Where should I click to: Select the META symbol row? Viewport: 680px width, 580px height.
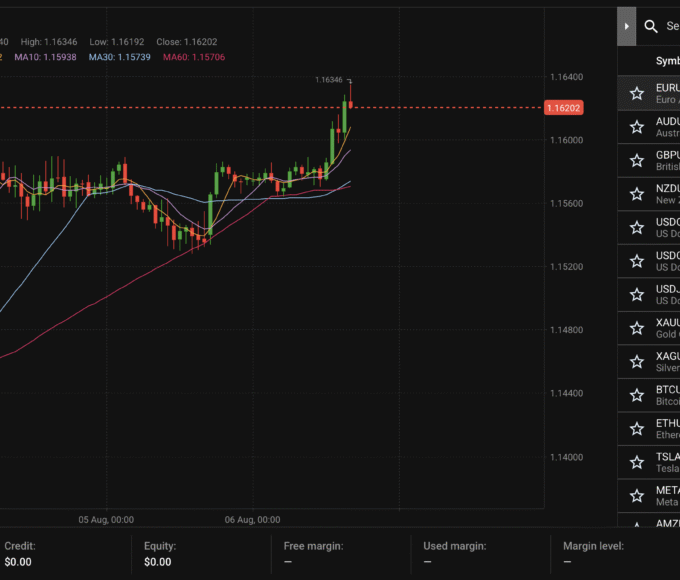tap(667, 495)
